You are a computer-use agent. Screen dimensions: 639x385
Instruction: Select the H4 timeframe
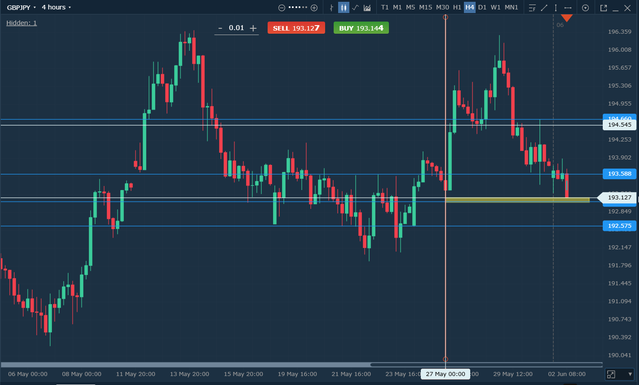tap(469, 7)
